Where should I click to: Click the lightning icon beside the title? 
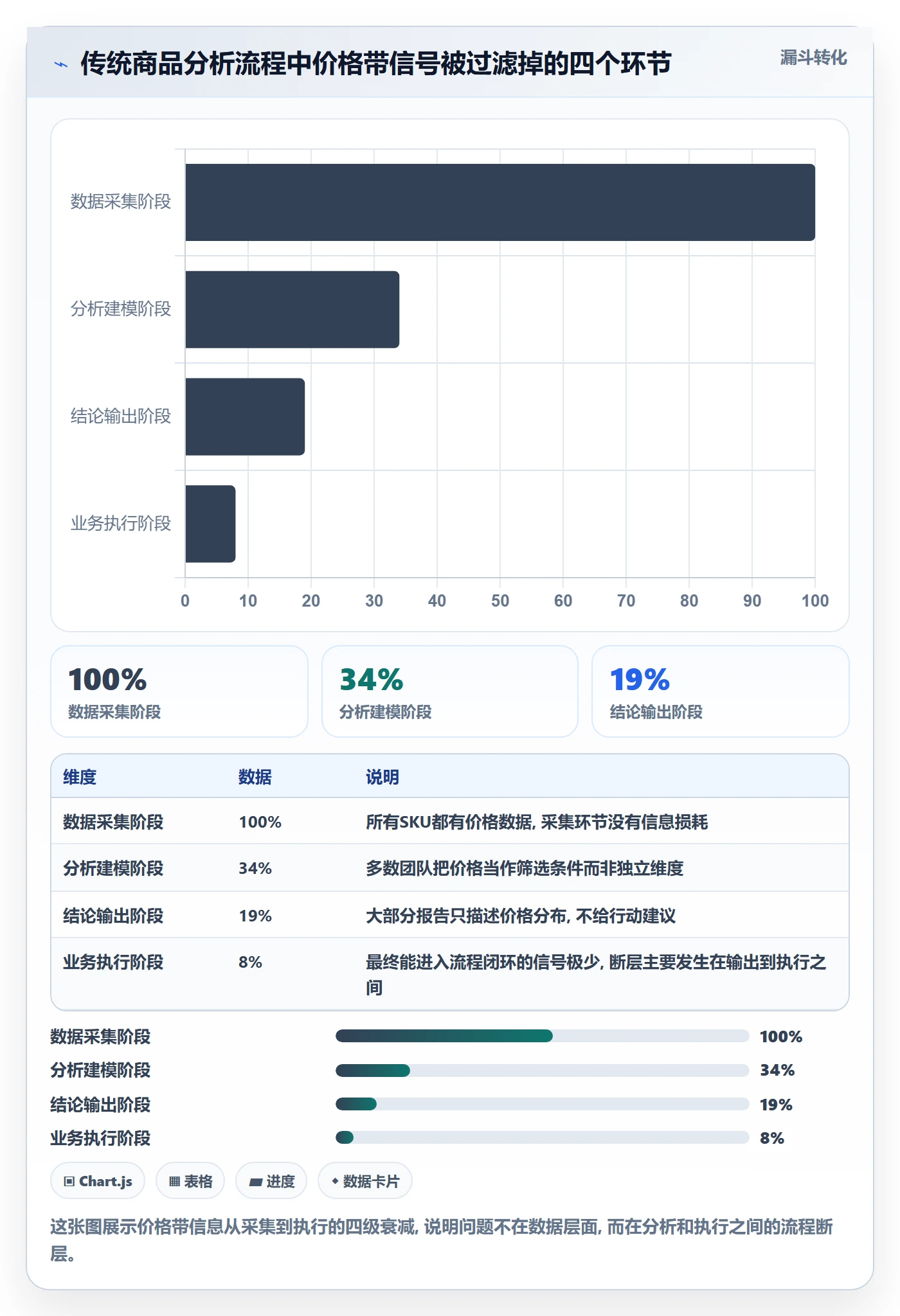pyautogui.click(x=61, y=64)
